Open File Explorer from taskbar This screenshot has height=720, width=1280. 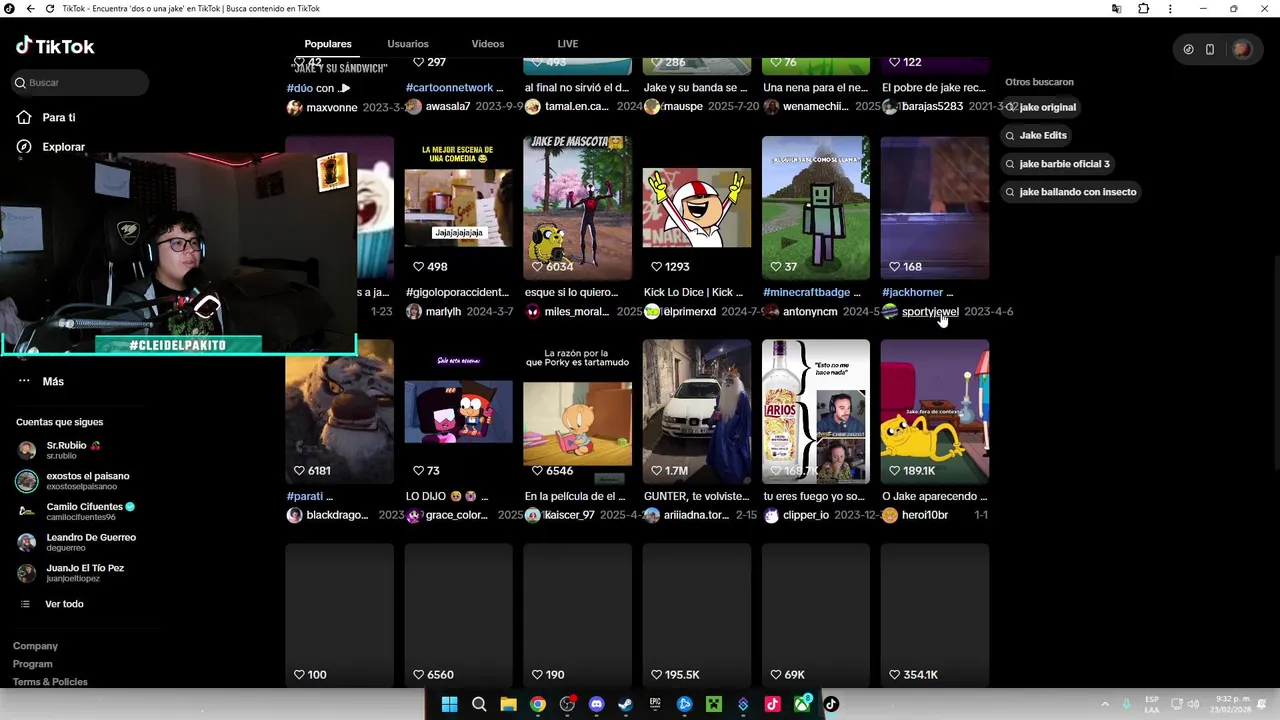(508, 704)
